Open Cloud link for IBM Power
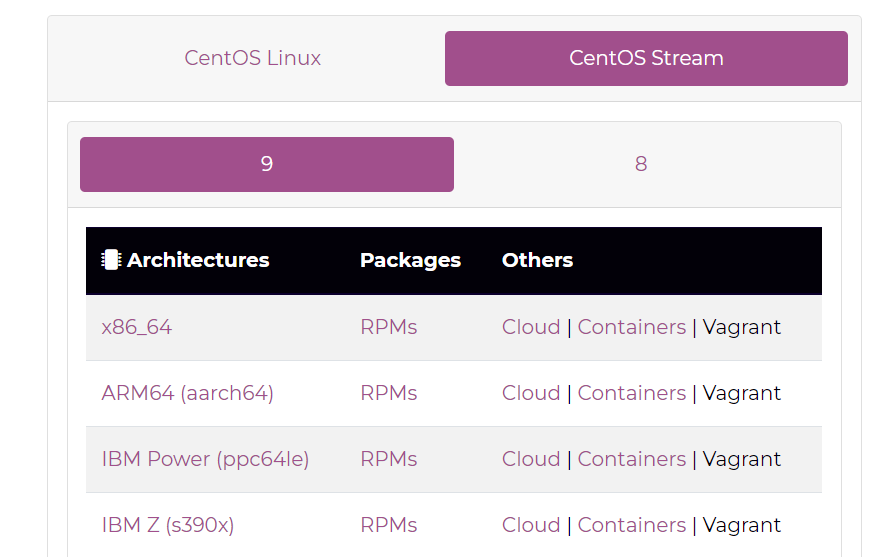The image size is (896, 557). point(531,459)
